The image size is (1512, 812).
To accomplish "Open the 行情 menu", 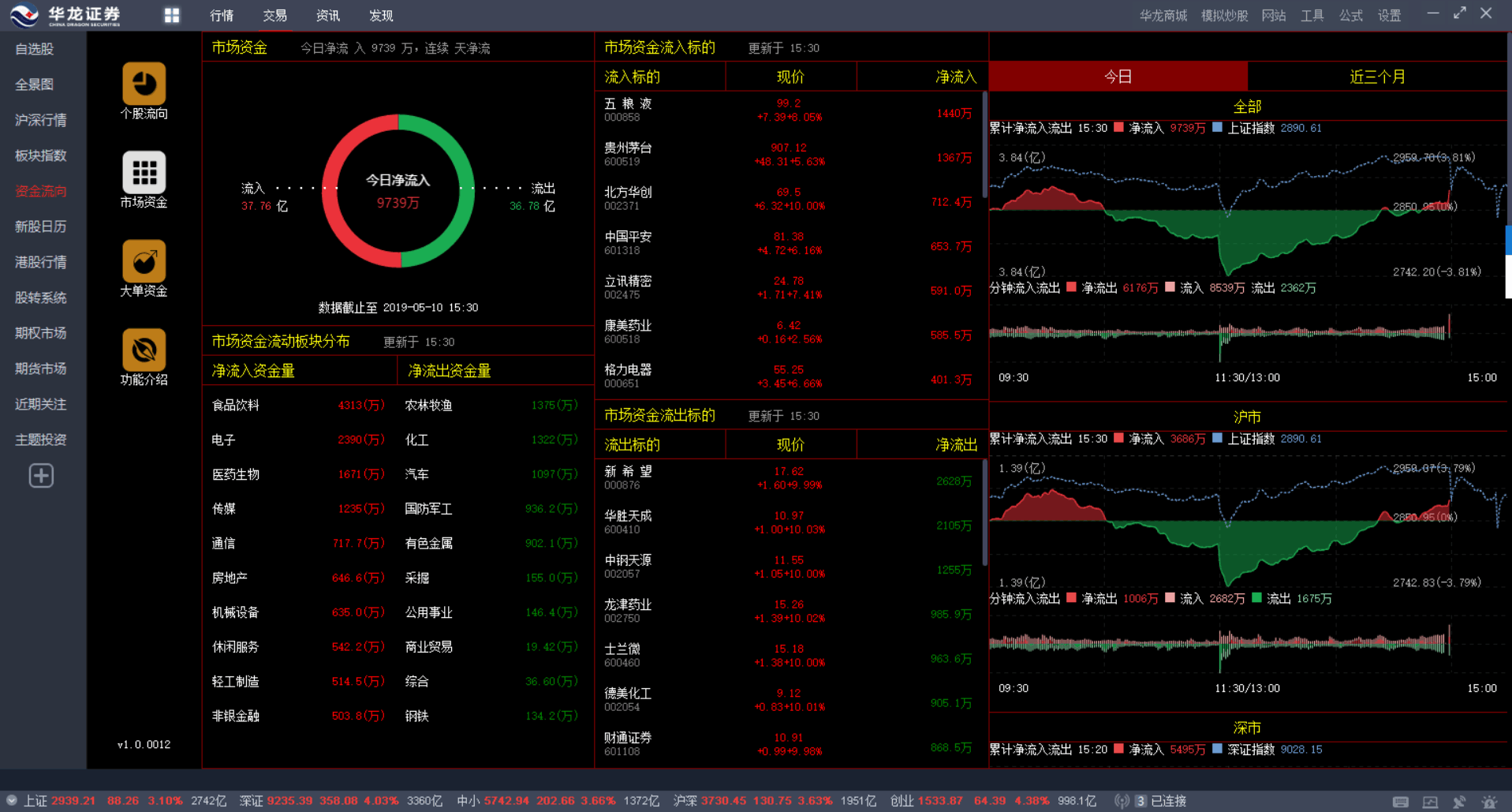I will coord(222,15).
